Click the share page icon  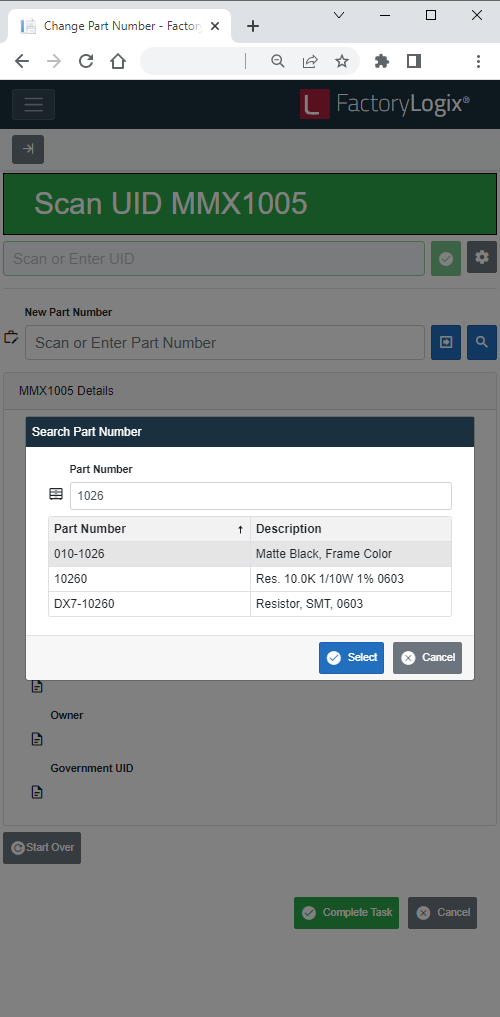(310, 61)
